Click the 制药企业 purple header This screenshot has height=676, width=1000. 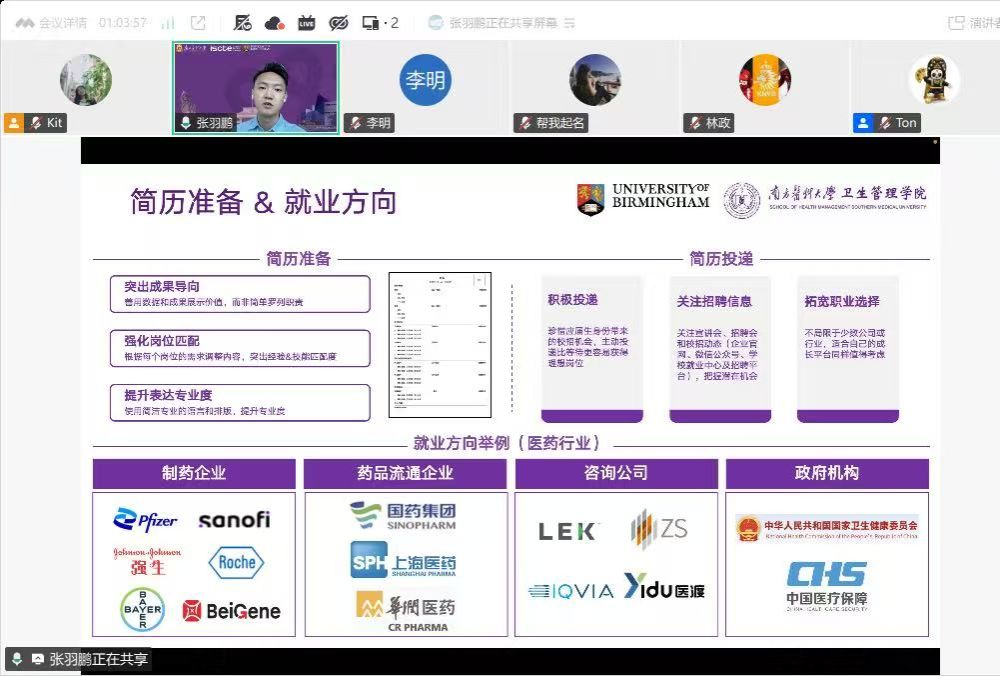194,473
